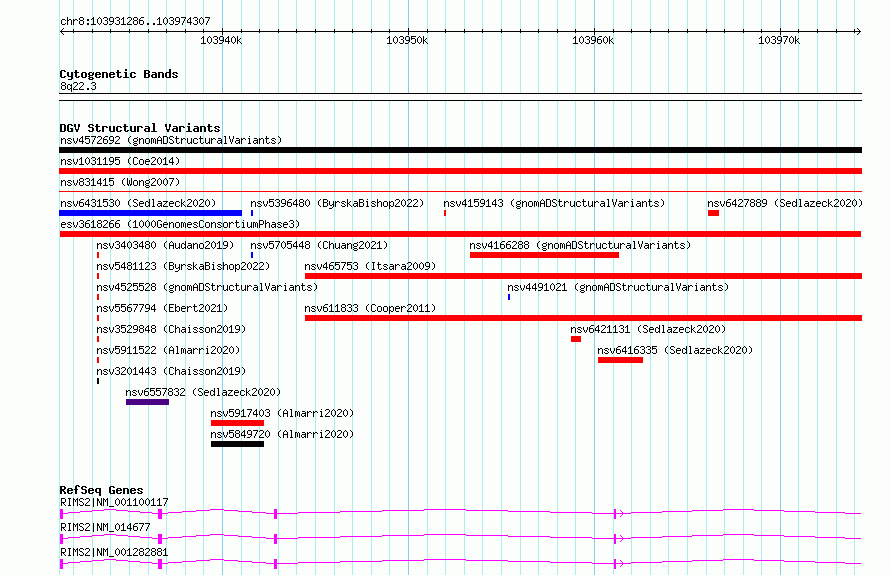Click the 103970k ruler position label
This screenshot has height=575, width=890.
pyautogui.click(x=779, y=40)
